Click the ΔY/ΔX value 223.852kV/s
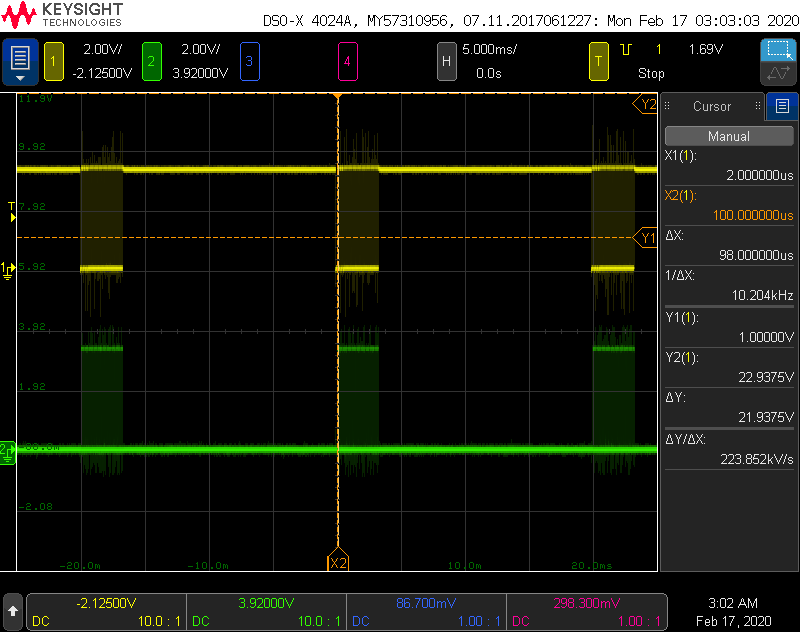 (757, 460)
